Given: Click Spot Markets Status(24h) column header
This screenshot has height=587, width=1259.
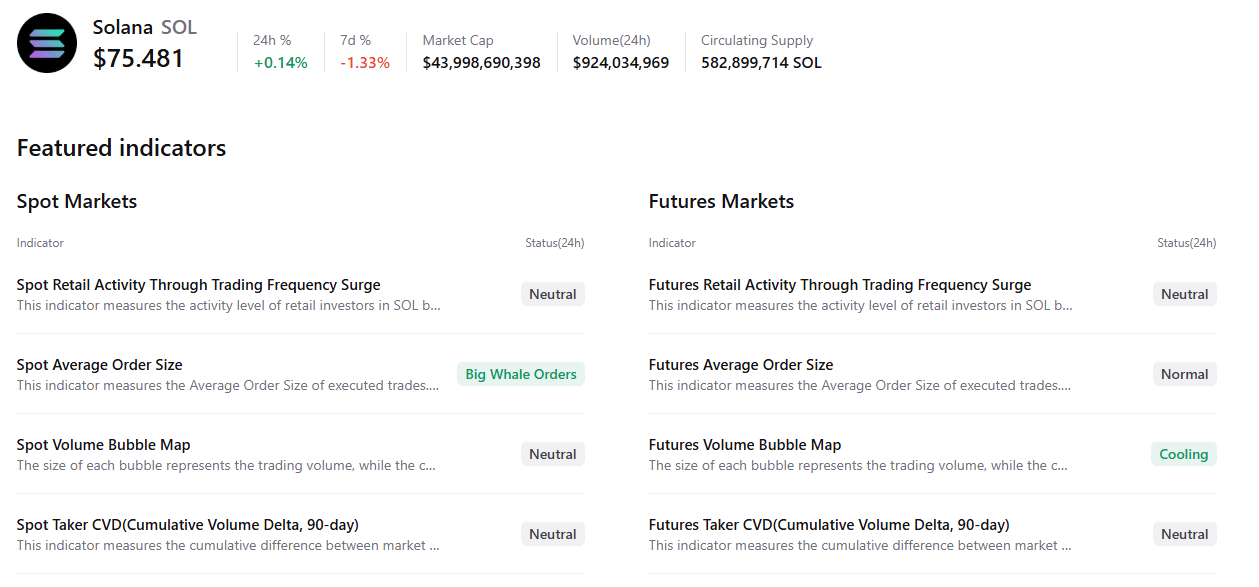Looking at the screenshot, I should 555,243.
